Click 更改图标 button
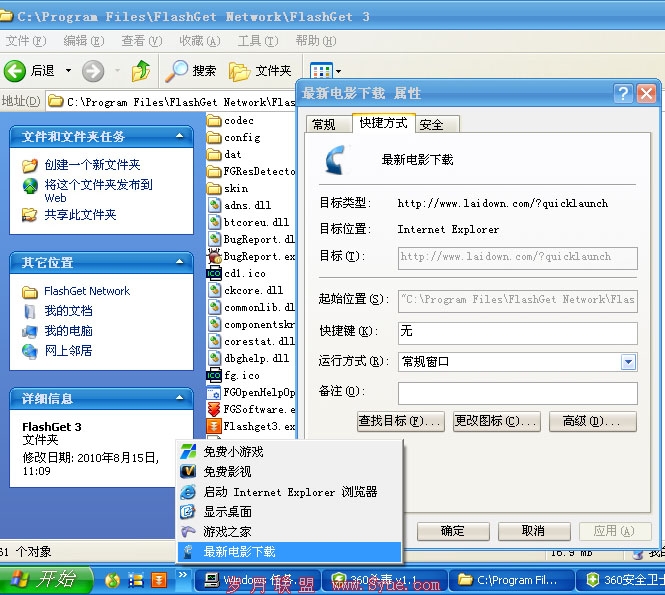The height and width of the screenshot is (595, 665). coord(497,421)
